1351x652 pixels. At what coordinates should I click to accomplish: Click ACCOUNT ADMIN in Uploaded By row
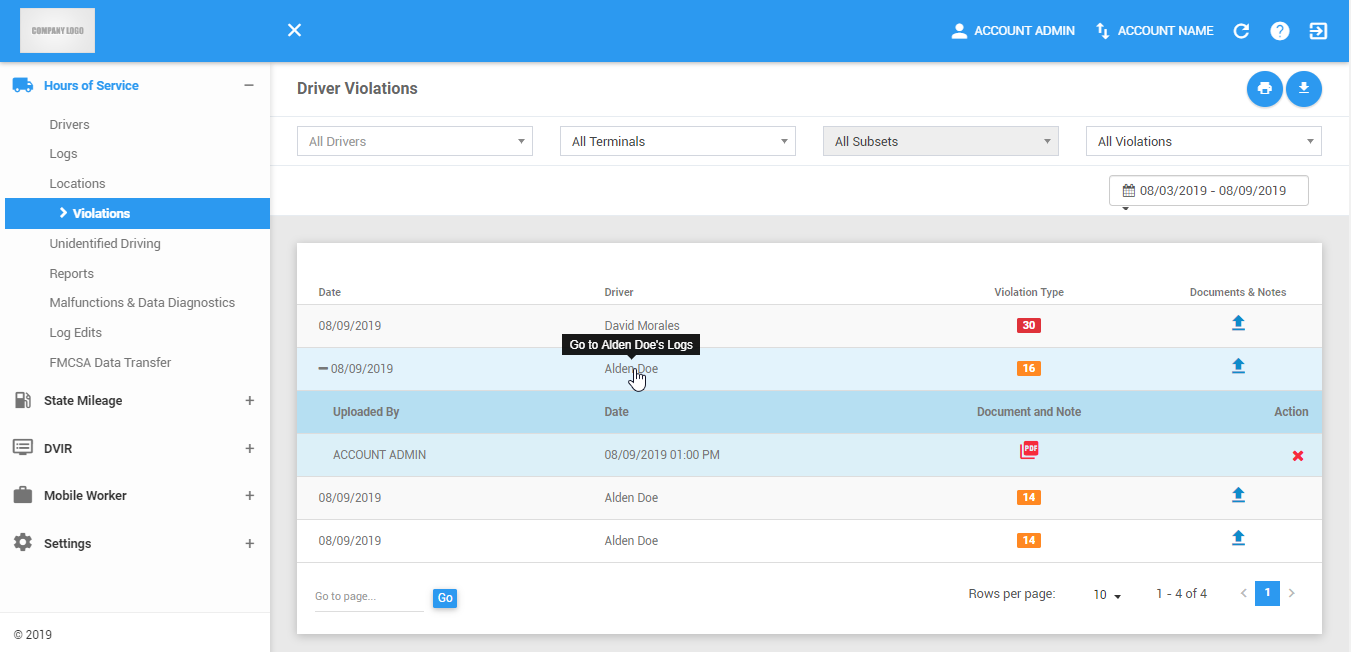[x=379, y=455]
